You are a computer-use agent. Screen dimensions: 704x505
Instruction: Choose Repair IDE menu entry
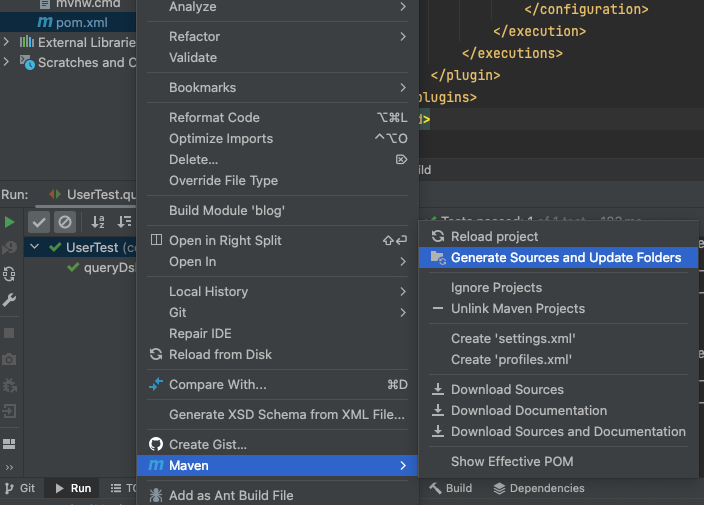pos(277,334)
